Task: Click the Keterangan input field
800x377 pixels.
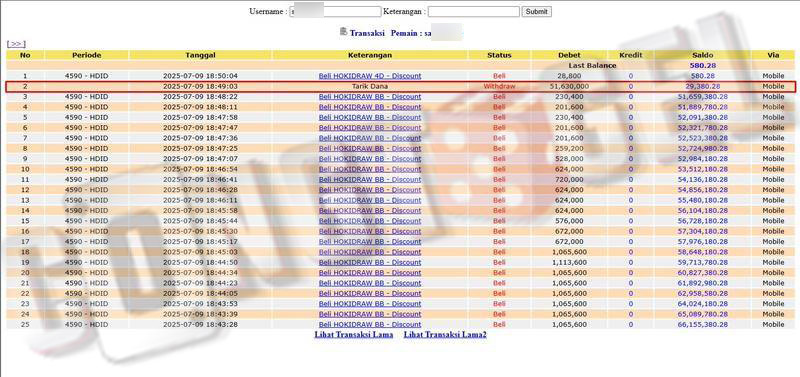Action: click(473, 11)
